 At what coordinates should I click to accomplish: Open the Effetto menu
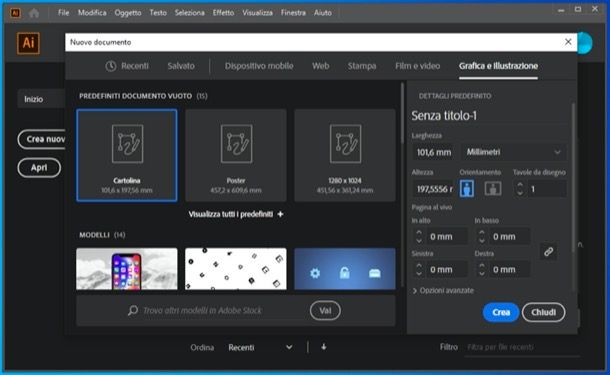pos(223,13)
